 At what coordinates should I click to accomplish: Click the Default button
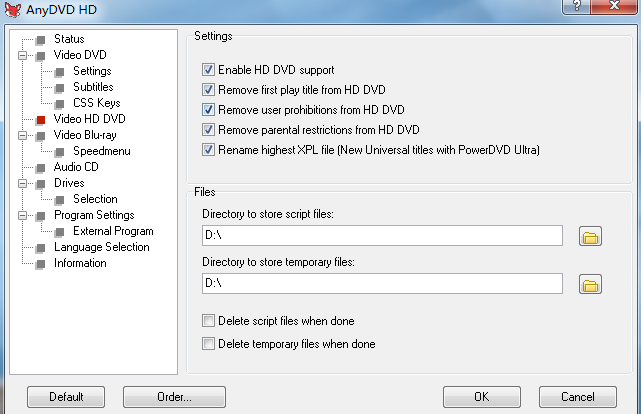[x=66, y=397]
